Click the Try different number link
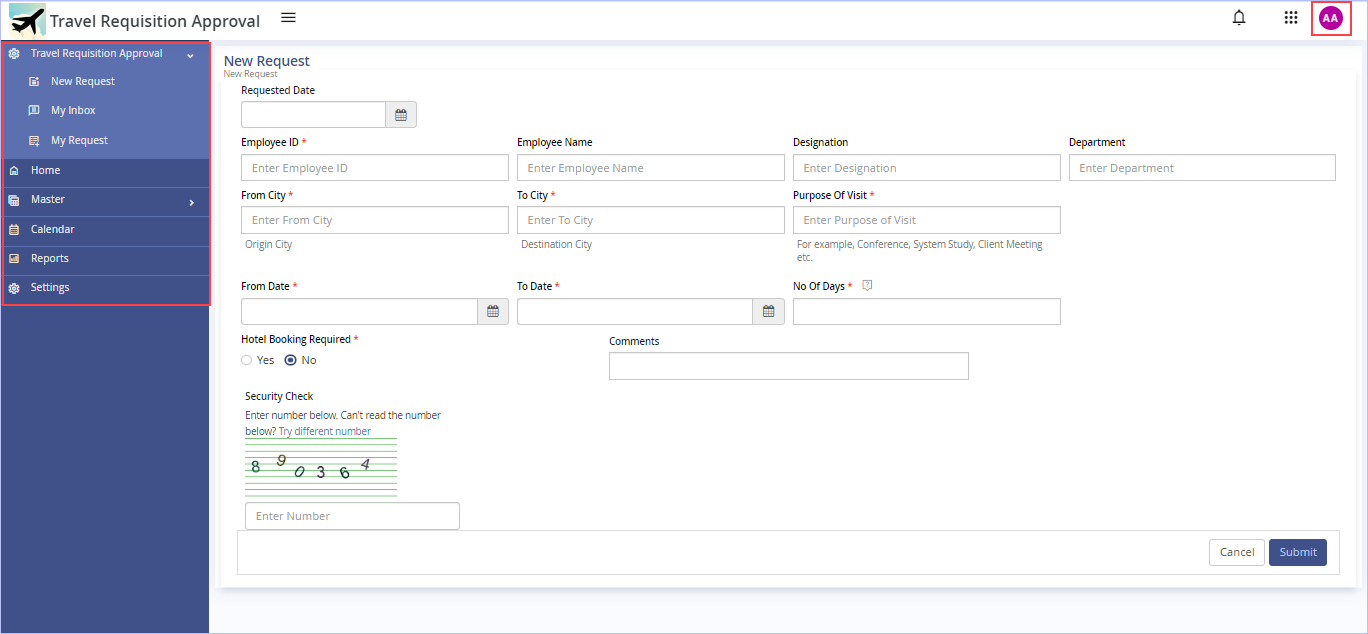Viewport: 1368px width, 634px height. (325, 432)
